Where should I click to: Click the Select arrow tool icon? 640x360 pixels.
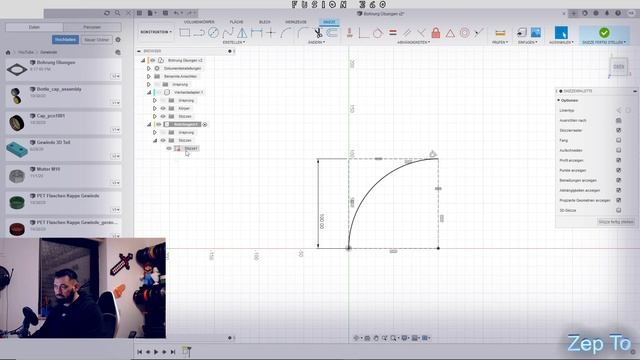pos(561,33)
